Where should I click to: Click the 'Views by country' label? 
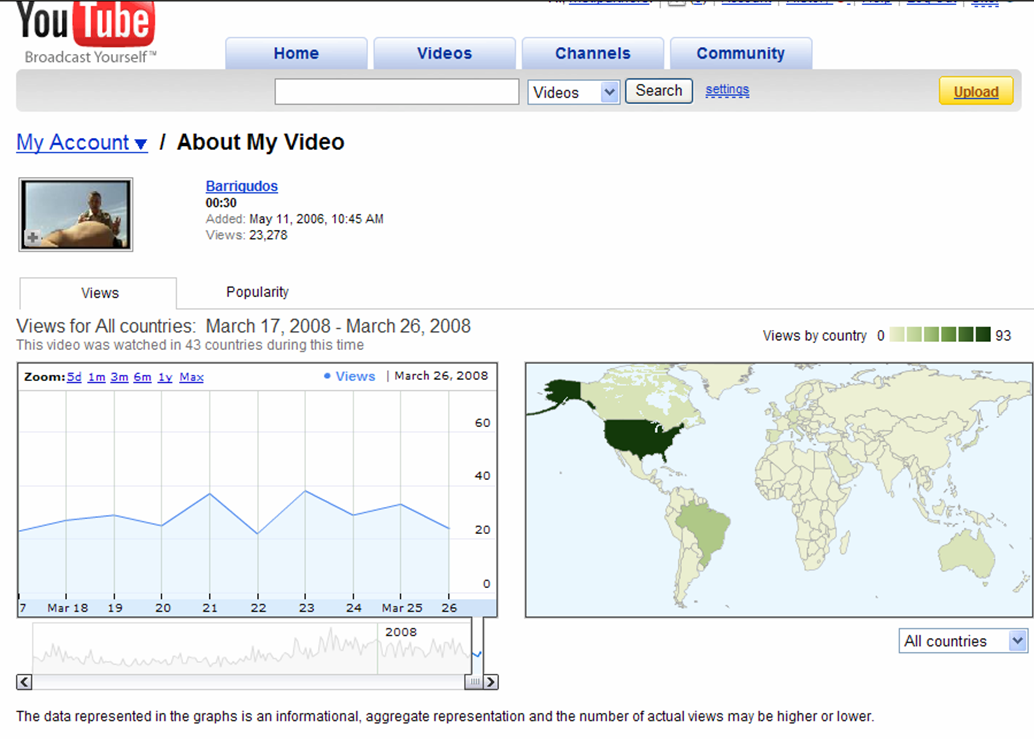pos(814,336)
